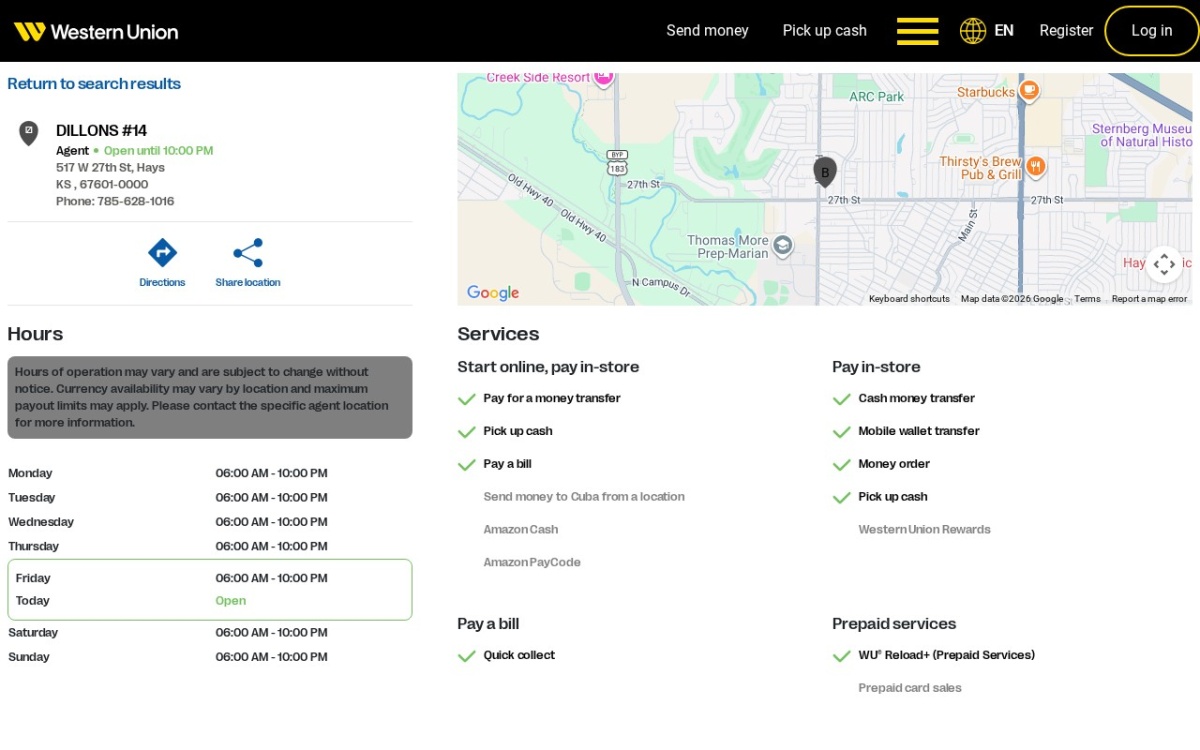1200x750 pixels.
Task: Click Map data ©2026 Google text
Action: (x=1012, y=299)
